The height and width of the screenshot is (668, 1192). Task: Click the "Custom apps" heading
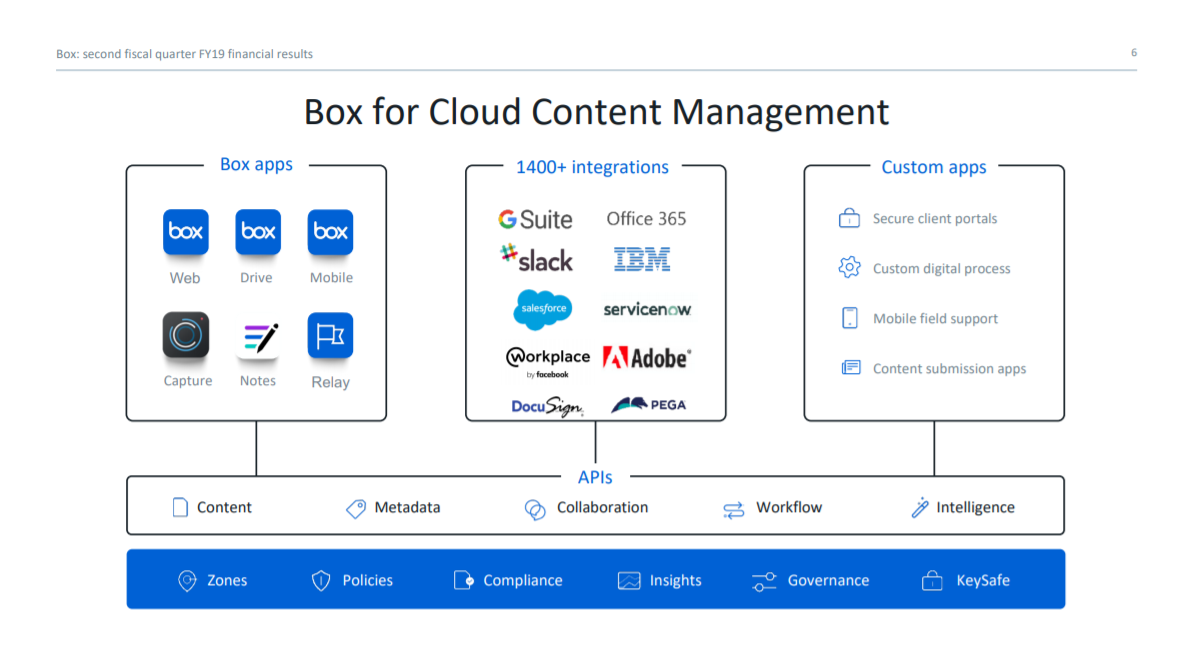click(934, 167)
